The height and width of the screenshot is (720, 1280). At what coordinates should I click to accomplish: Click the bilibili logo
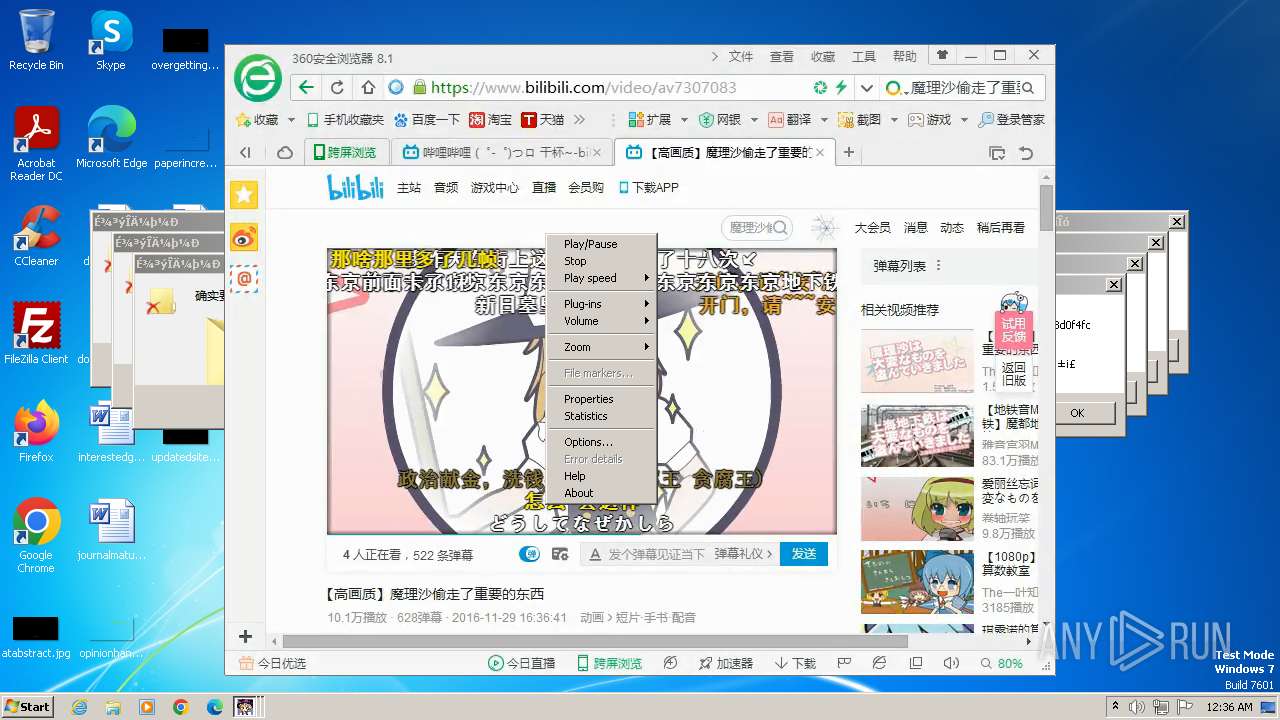pos(355,187)
